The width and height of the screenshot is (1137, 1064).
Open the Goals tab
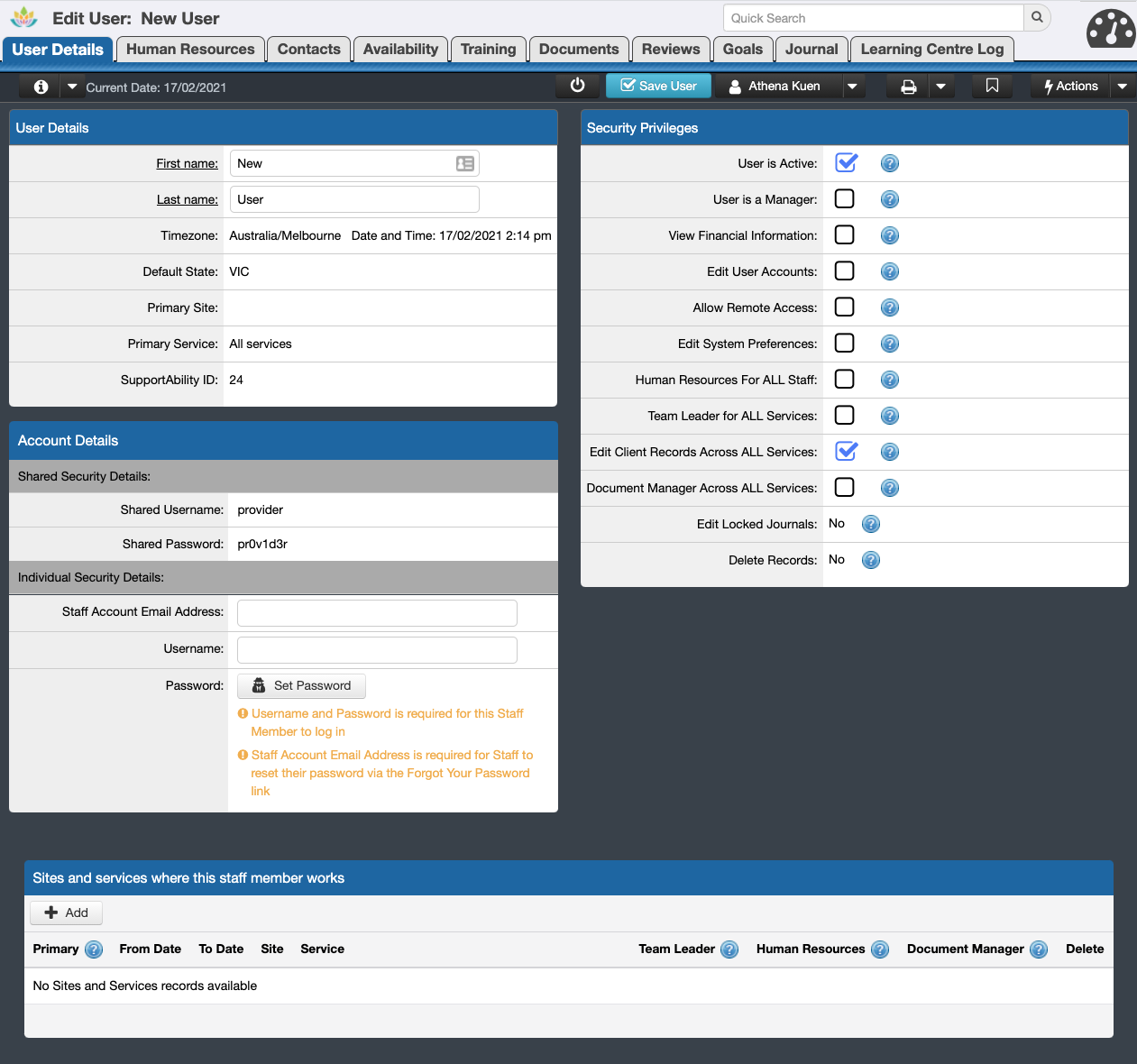(x=743, y=50)
